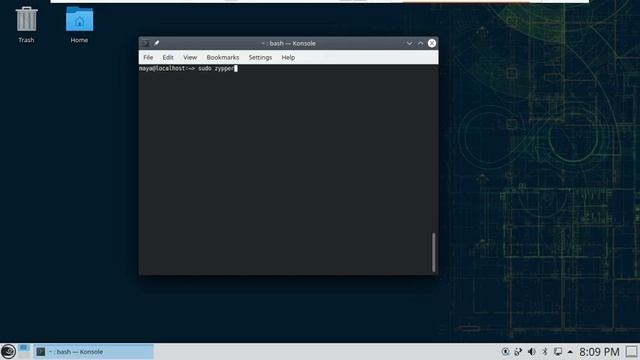Click the Konsole terminal scrollbar handle
This screenshot has height=360, width=640.
pos(434,252)
